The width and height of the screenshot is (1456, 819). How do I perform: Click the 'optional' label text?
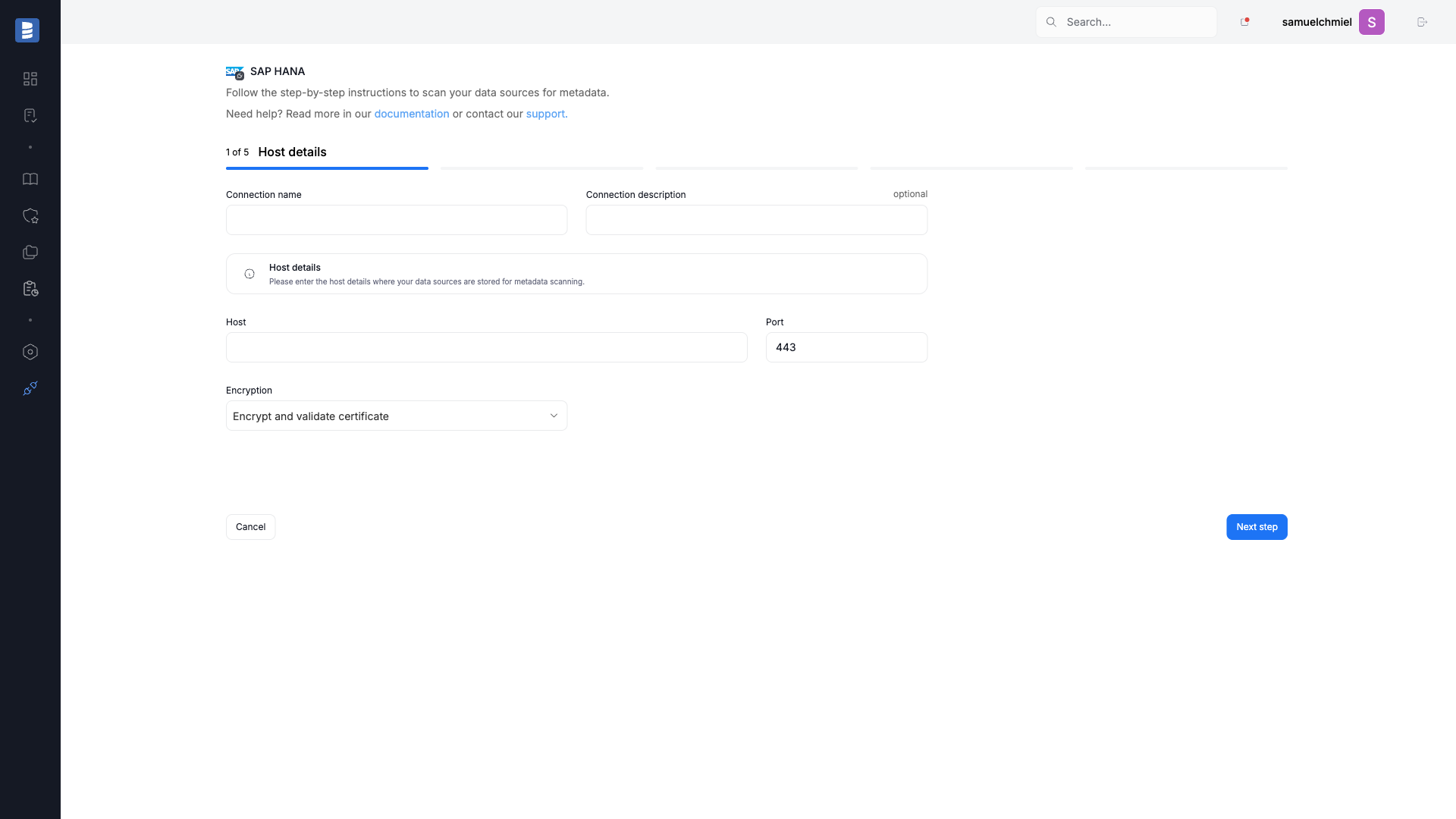(x=910, y=194)
